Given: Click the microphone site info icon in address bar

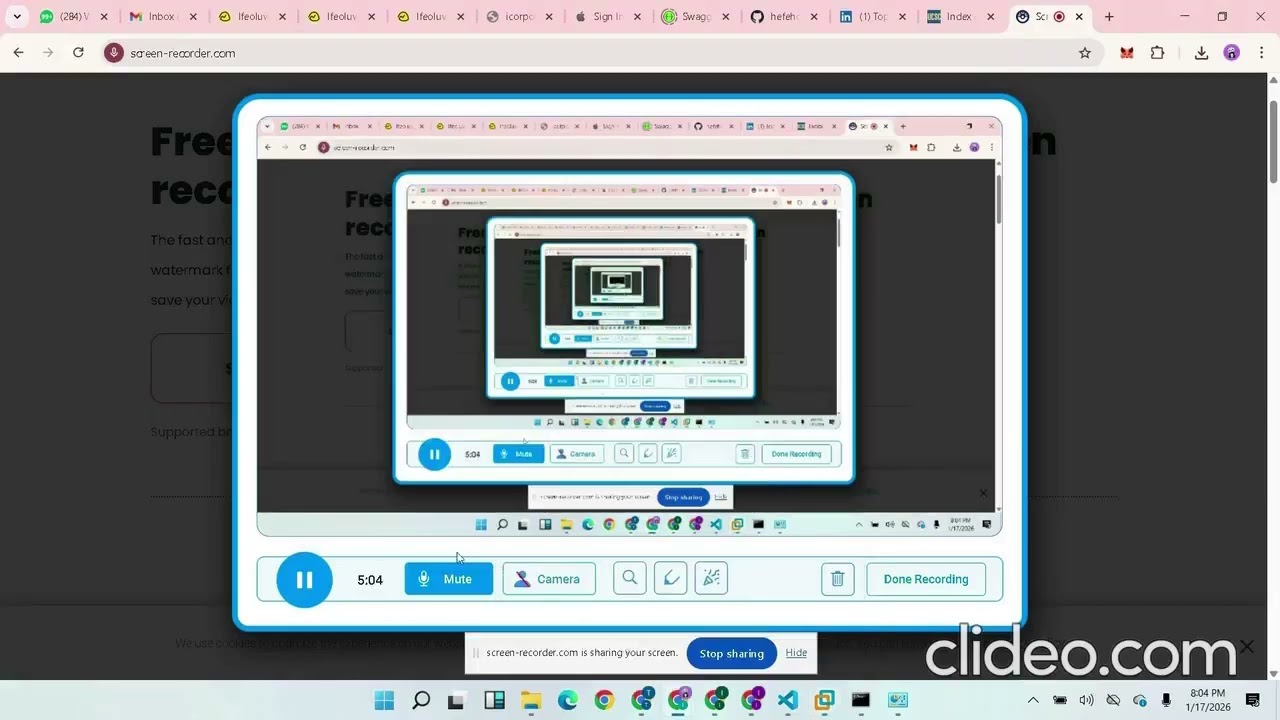Looking at the screenshot, I should coord(114,53).
